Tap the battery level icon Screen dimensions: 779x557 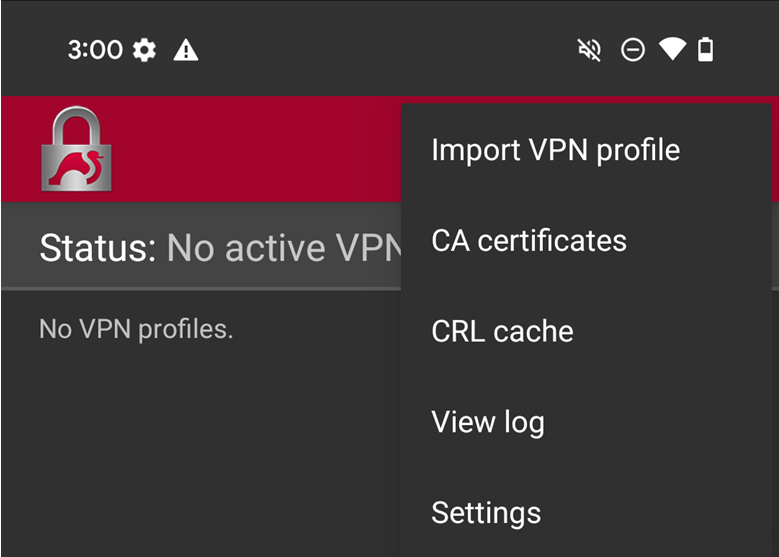tap(706, 50)
